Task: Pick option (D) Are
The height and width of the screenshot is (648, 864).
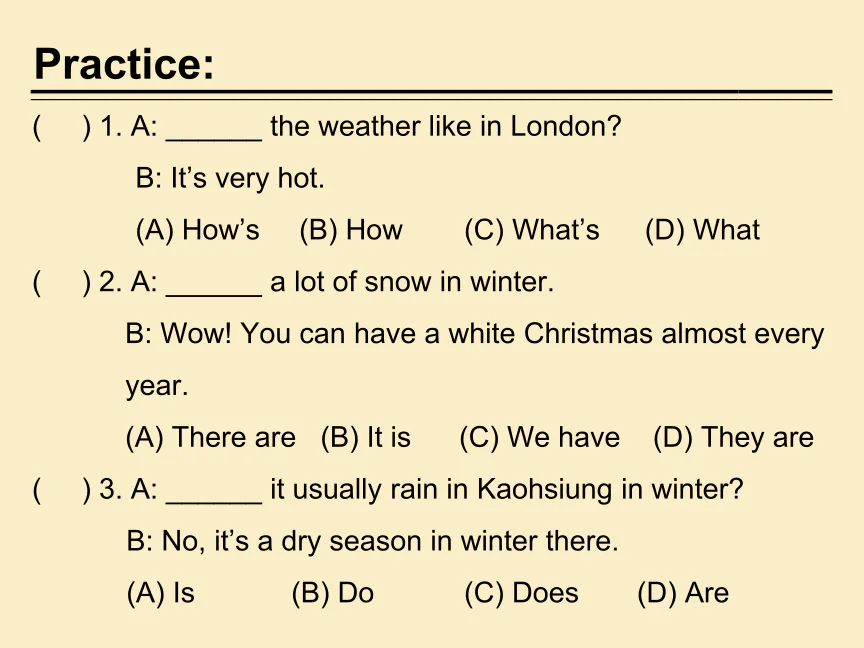Action: [683, 593]
